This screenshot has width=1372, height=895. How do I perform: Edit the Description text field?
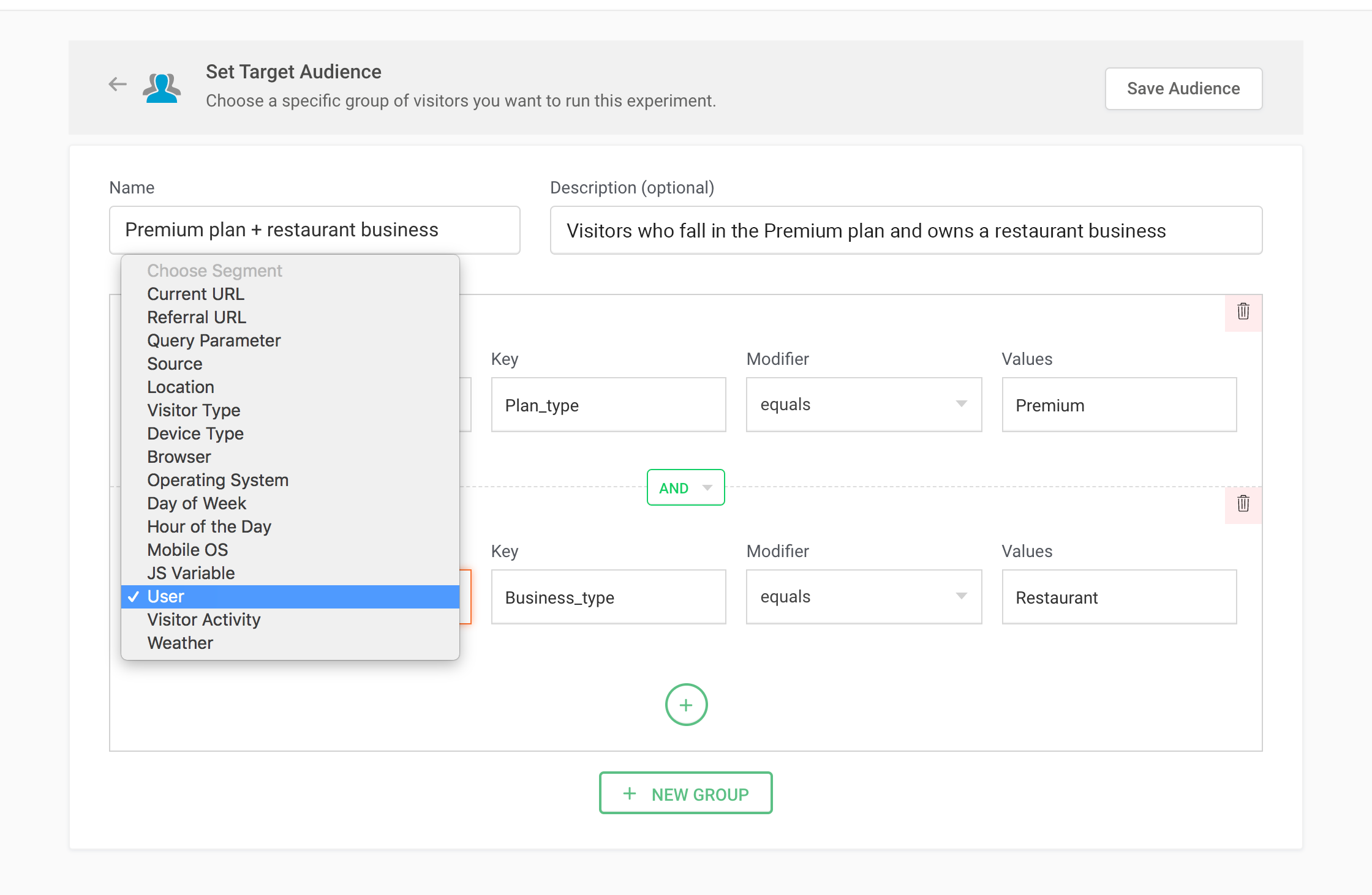tap(905, 231)
